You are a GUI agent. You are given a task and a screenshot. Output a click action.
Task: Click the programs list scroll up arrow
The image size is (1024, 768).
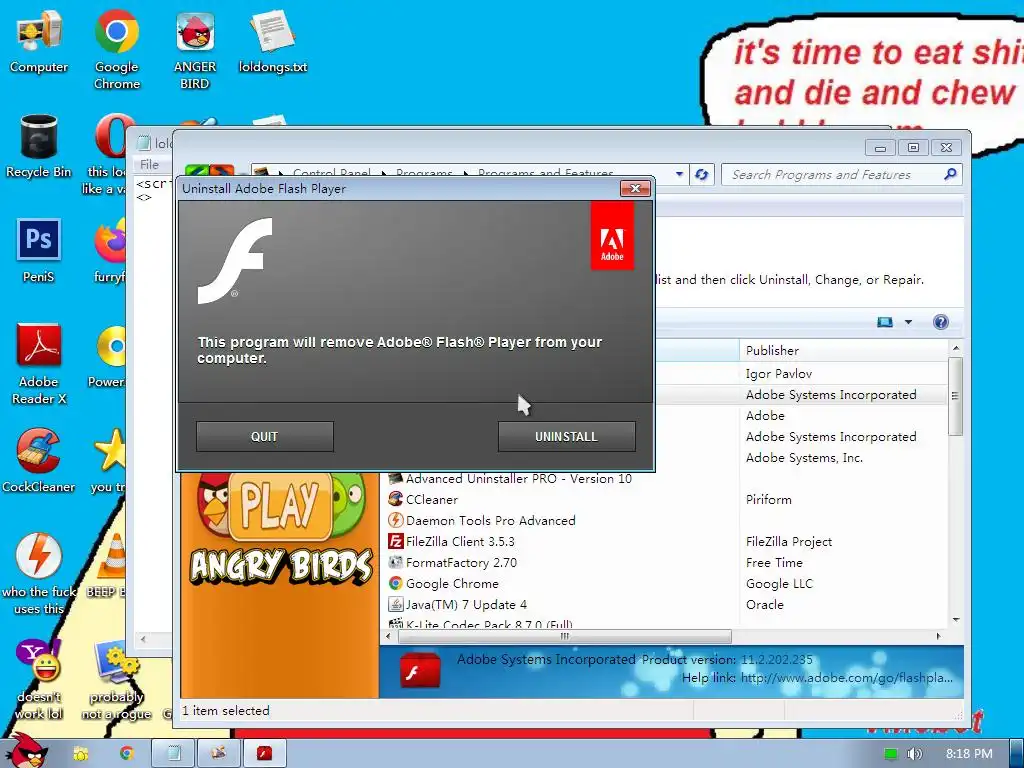coord(955,348)
